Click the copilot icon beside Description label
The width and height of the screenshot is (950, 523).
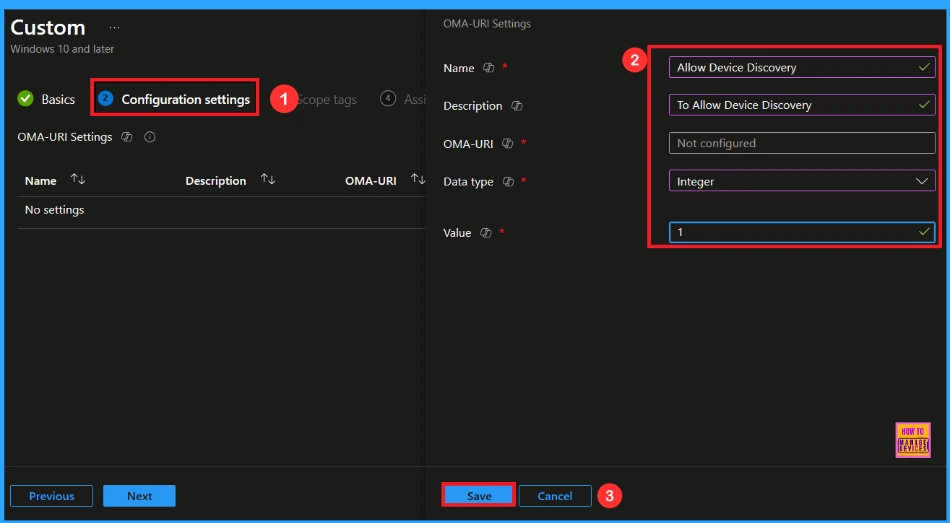click(516, 105)
